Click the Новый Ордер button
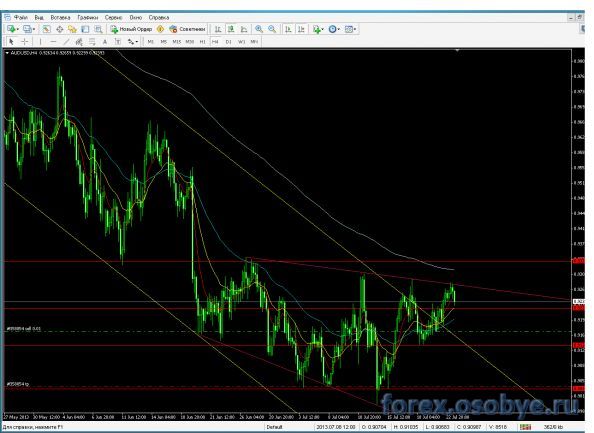Viewport: 594px width, 433px height. tap(131, 29)
